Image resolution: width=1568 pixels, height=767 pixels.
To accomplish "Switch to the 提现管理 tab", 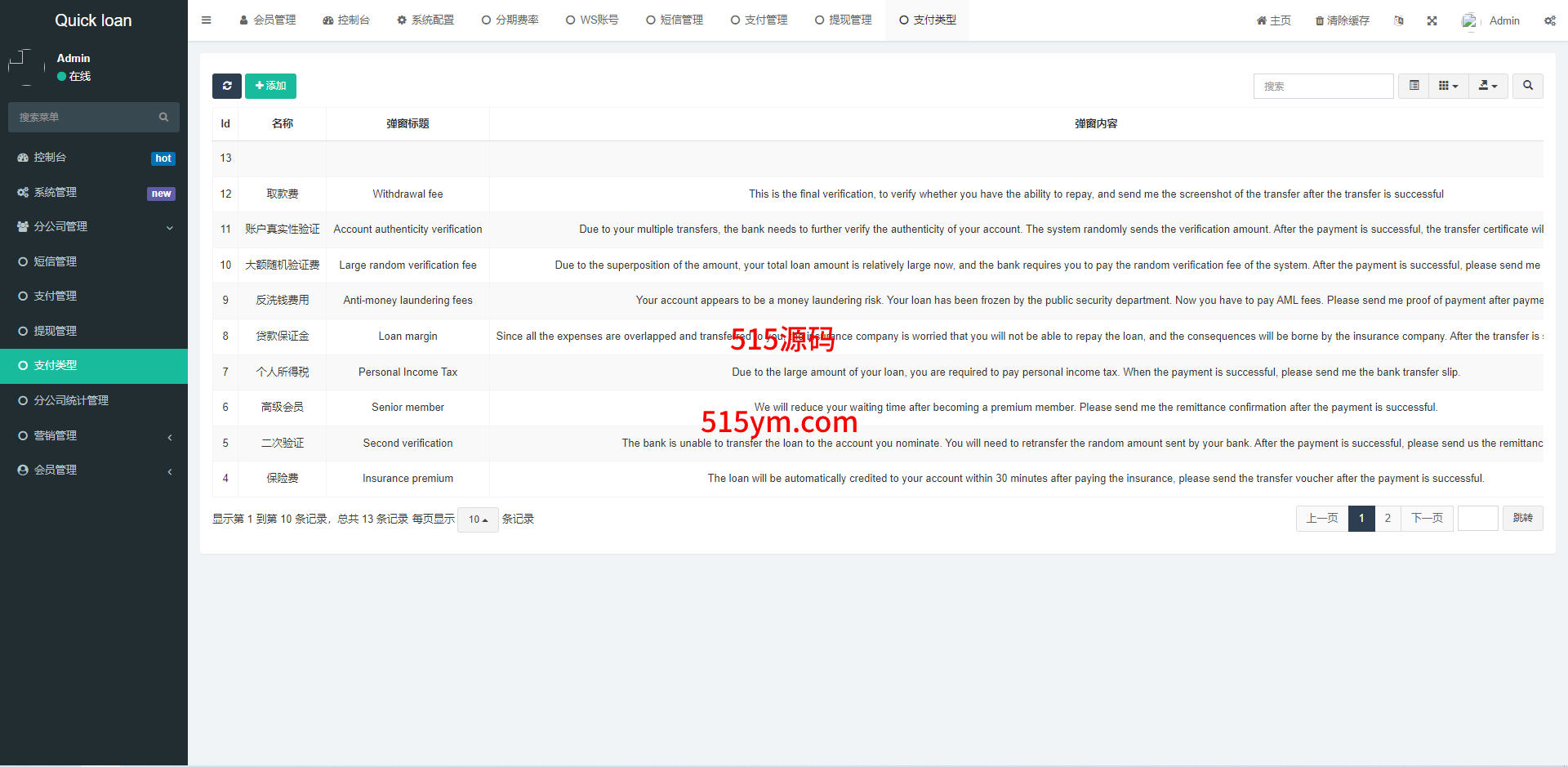I will [843, 20].
